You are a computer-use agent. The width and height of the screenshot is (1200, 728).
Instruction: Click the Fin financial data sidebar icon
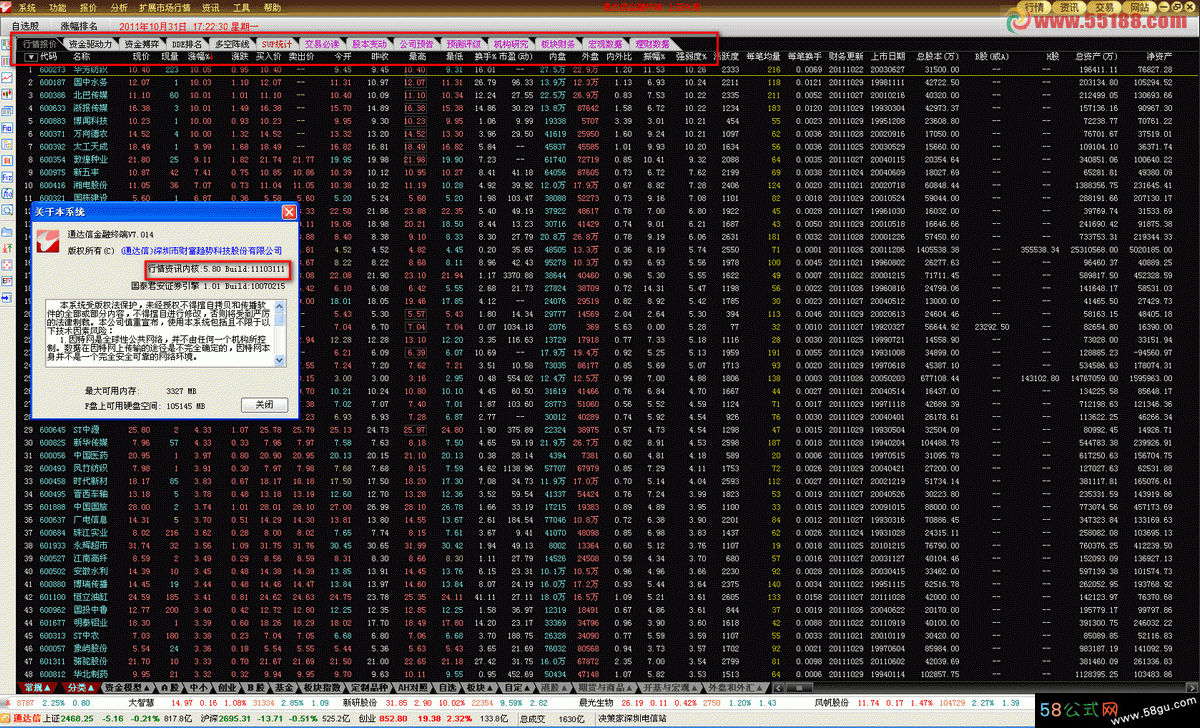point(7,128)
